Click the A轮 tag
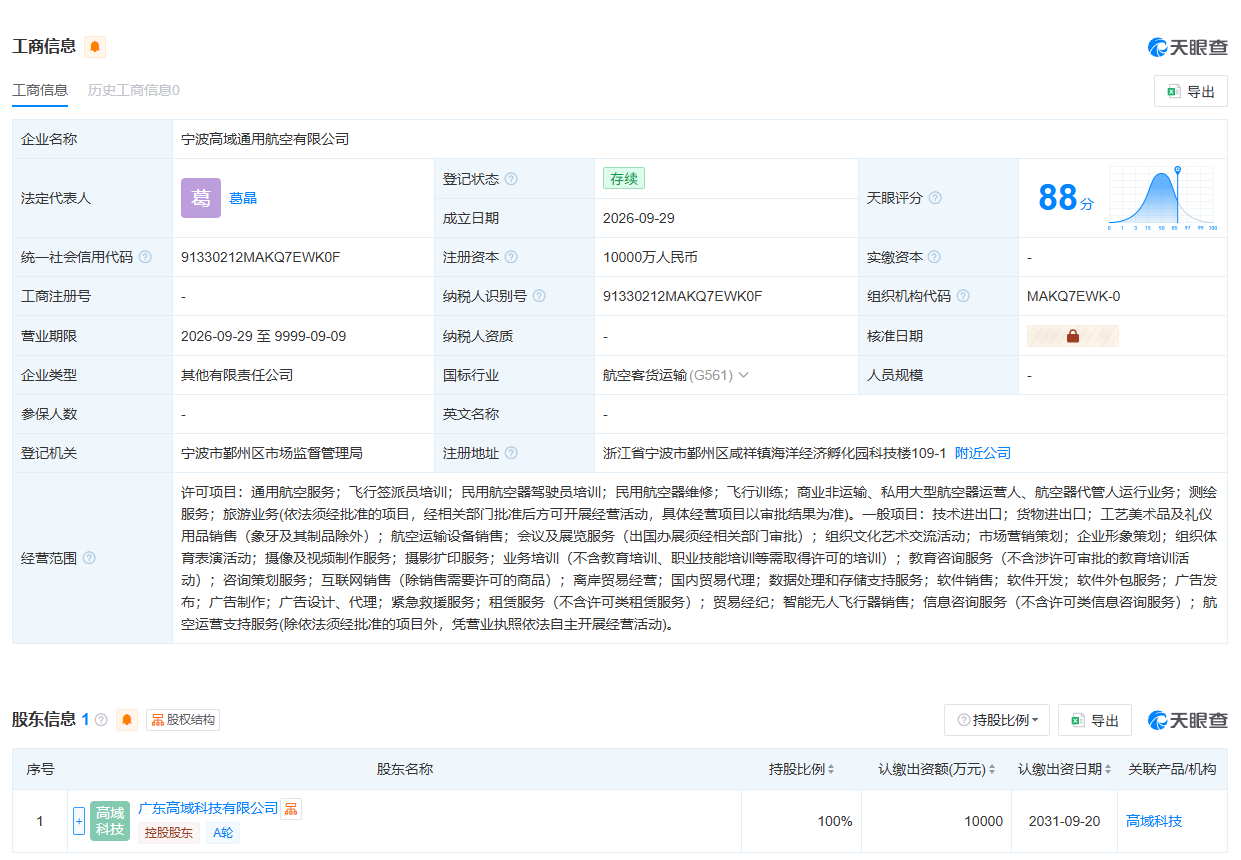 [x=223, y=832]
